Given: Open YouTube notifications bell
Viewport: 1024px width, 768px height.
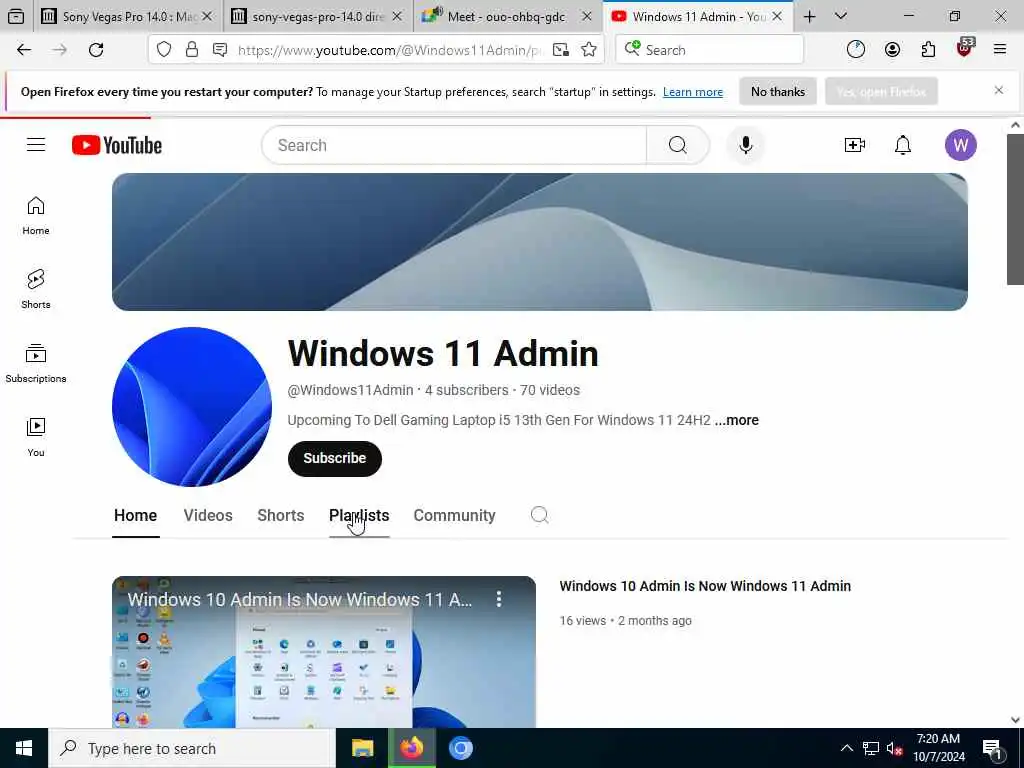Looking at the screenshot, I should (x=903, y=145).
